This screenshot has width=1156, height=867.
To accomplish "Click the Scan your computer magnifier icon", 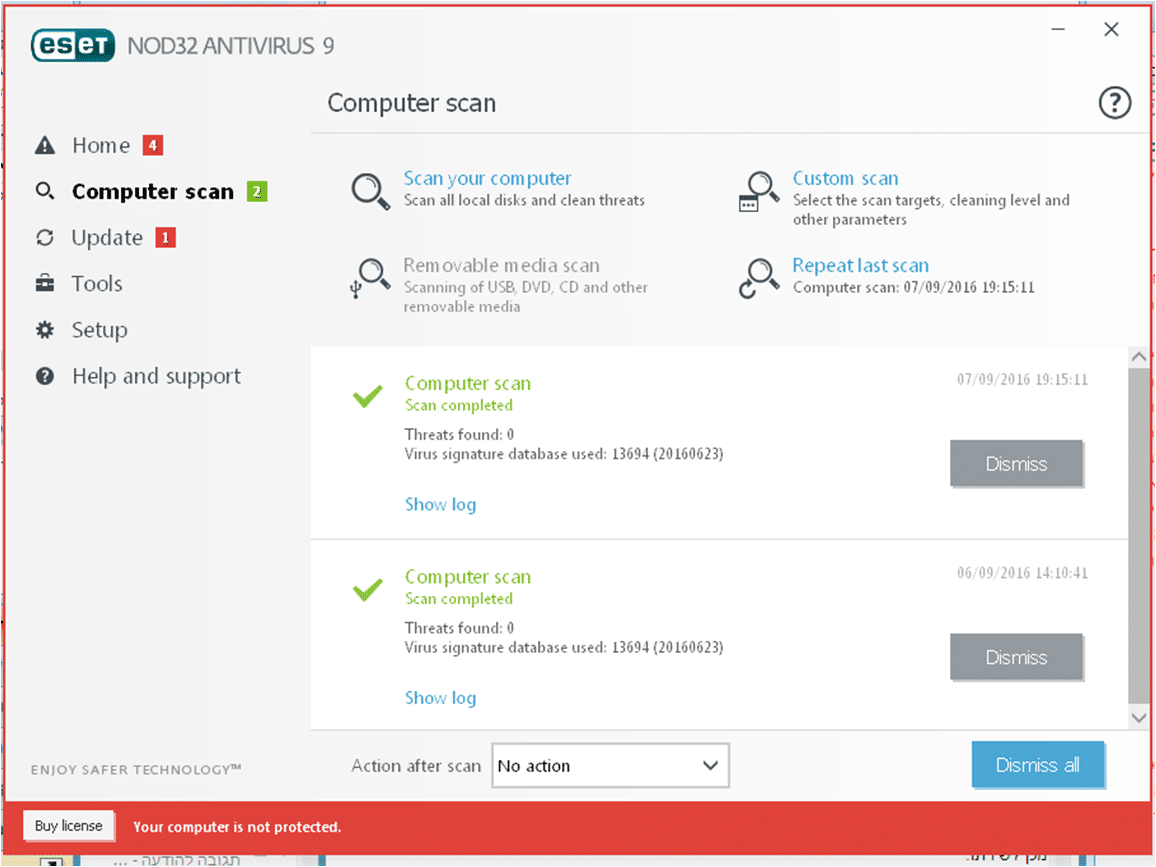I will point(370,192).
